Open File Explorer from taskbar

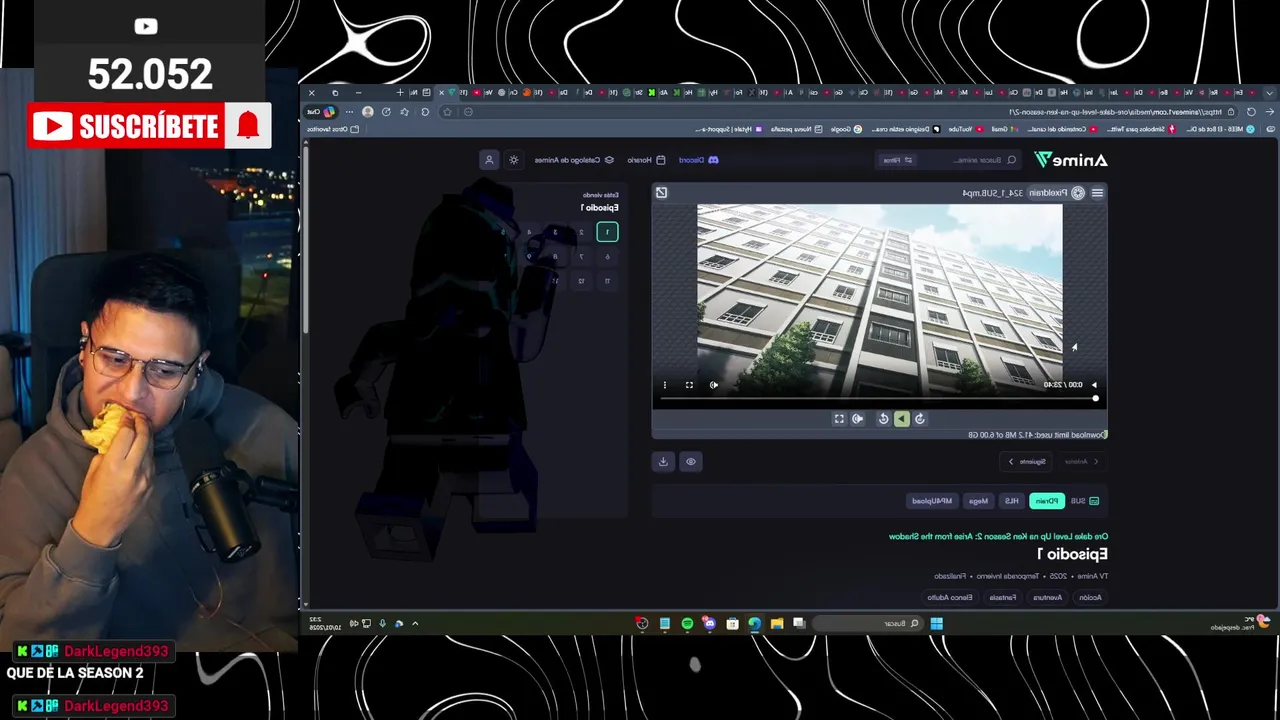coord(776,624)
